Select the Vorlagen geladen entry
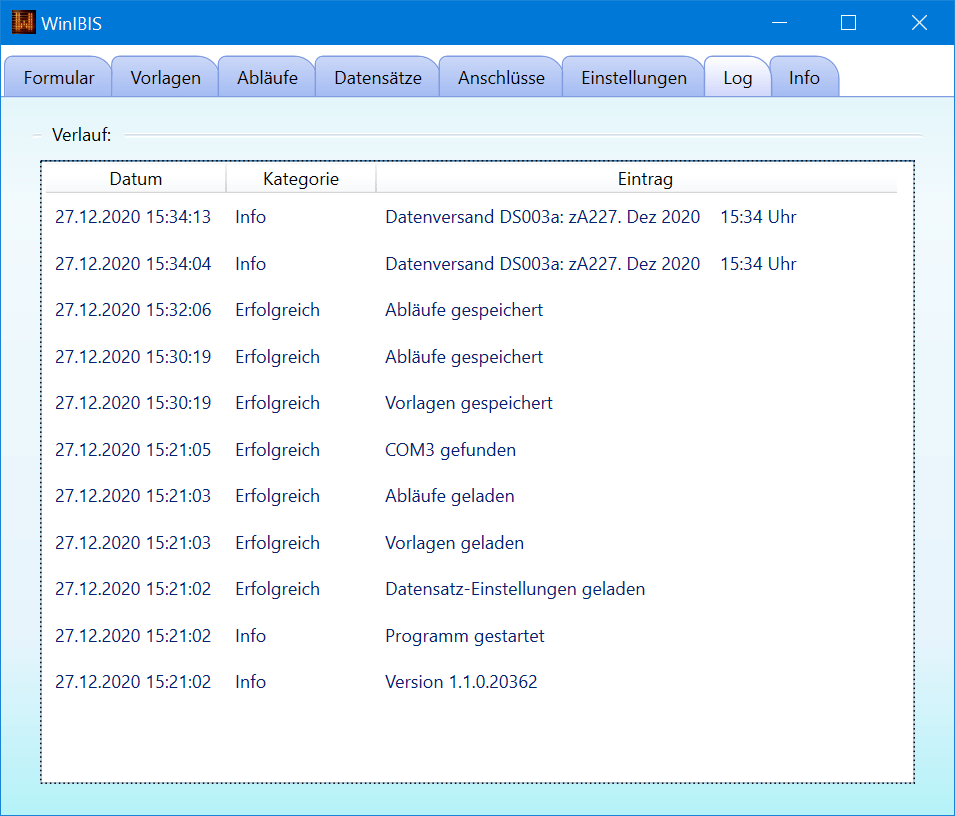The image size is (955, 816). point(454,543)
